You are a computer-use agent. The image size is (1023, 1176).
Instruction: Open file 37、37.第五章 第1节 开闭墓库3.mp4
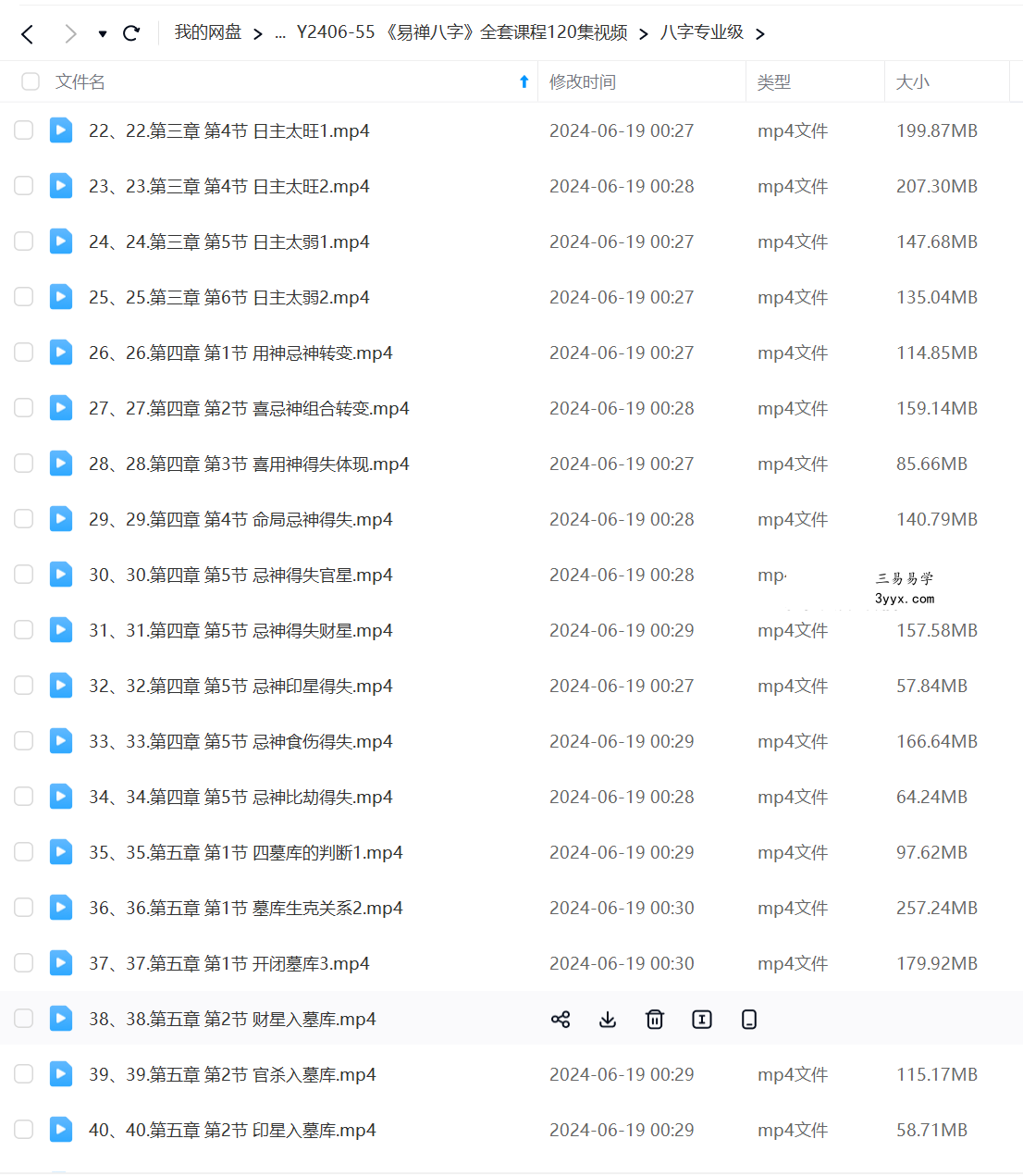click(x=229, y=964)
